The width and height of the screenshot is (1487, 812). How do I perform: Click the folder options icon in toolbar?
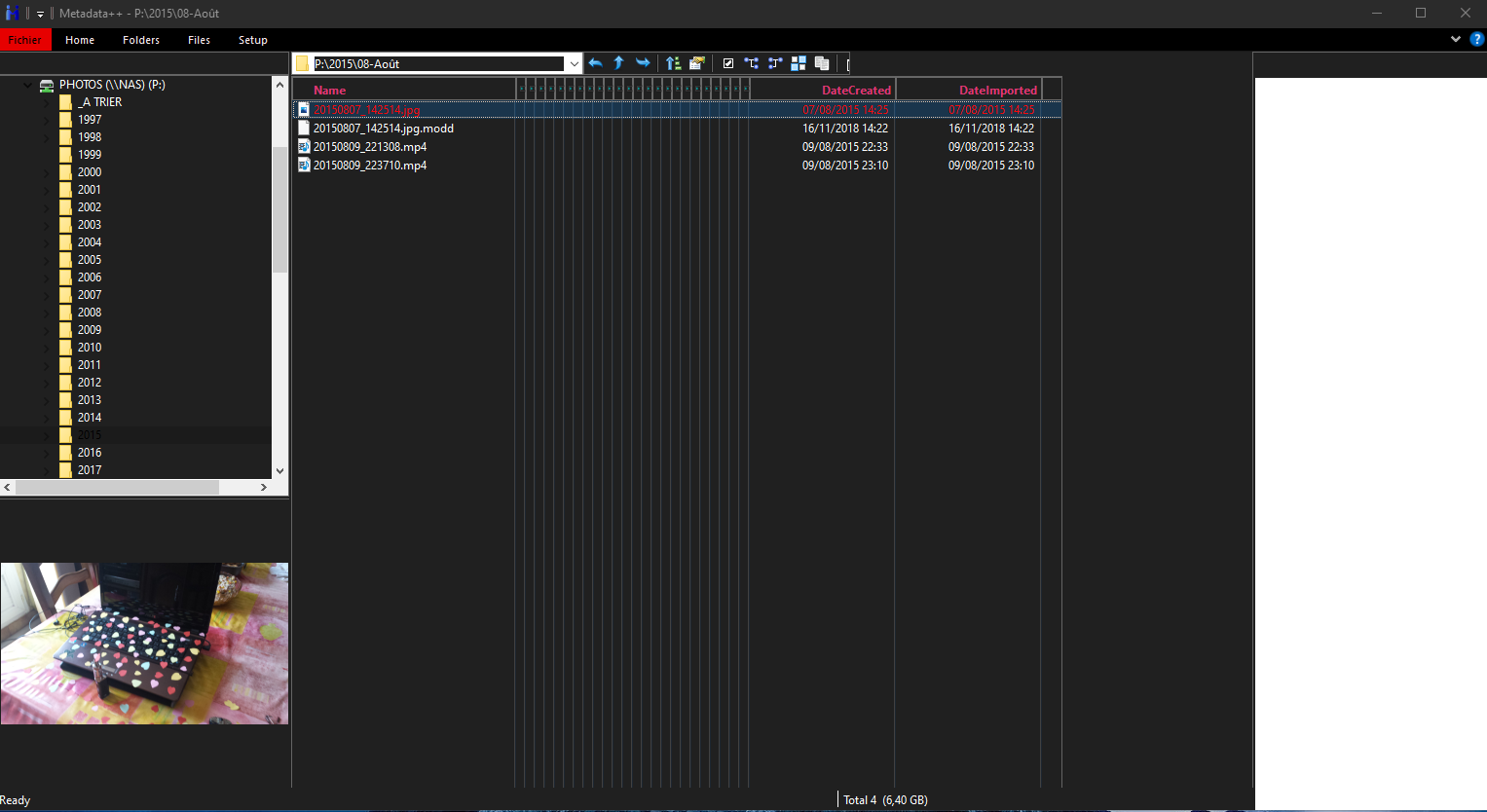[696, 63]
